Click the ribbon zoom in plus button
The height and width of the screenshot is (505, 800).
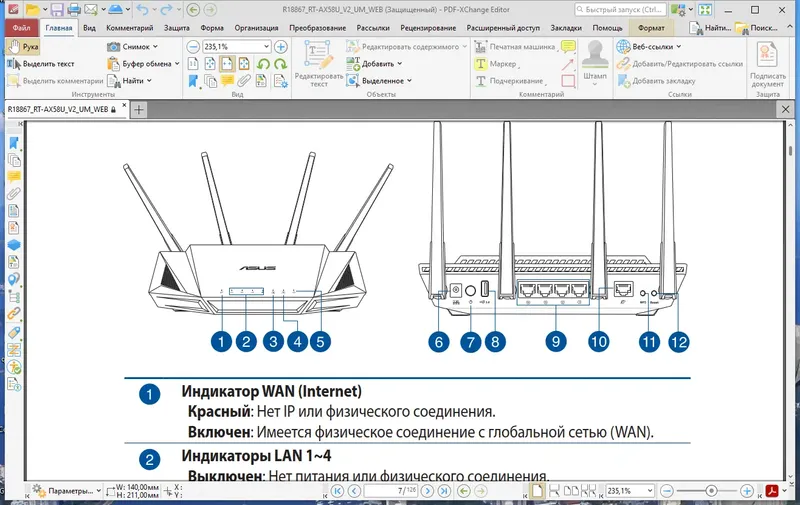click(x=281, y=47)
